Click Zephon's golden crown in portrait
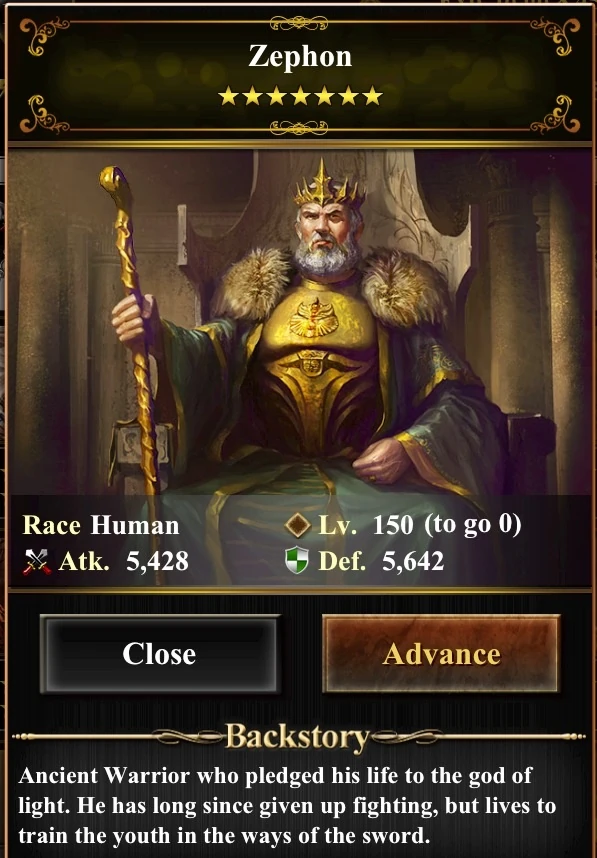This screenshot has height=858, width=597. [327, 186]
